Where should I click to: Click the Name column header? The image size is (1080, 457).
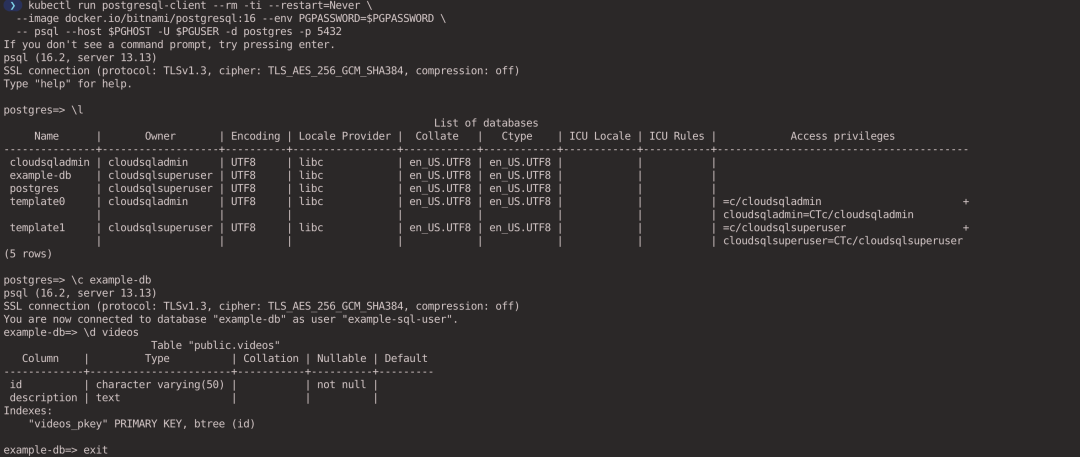click(47, 136)
